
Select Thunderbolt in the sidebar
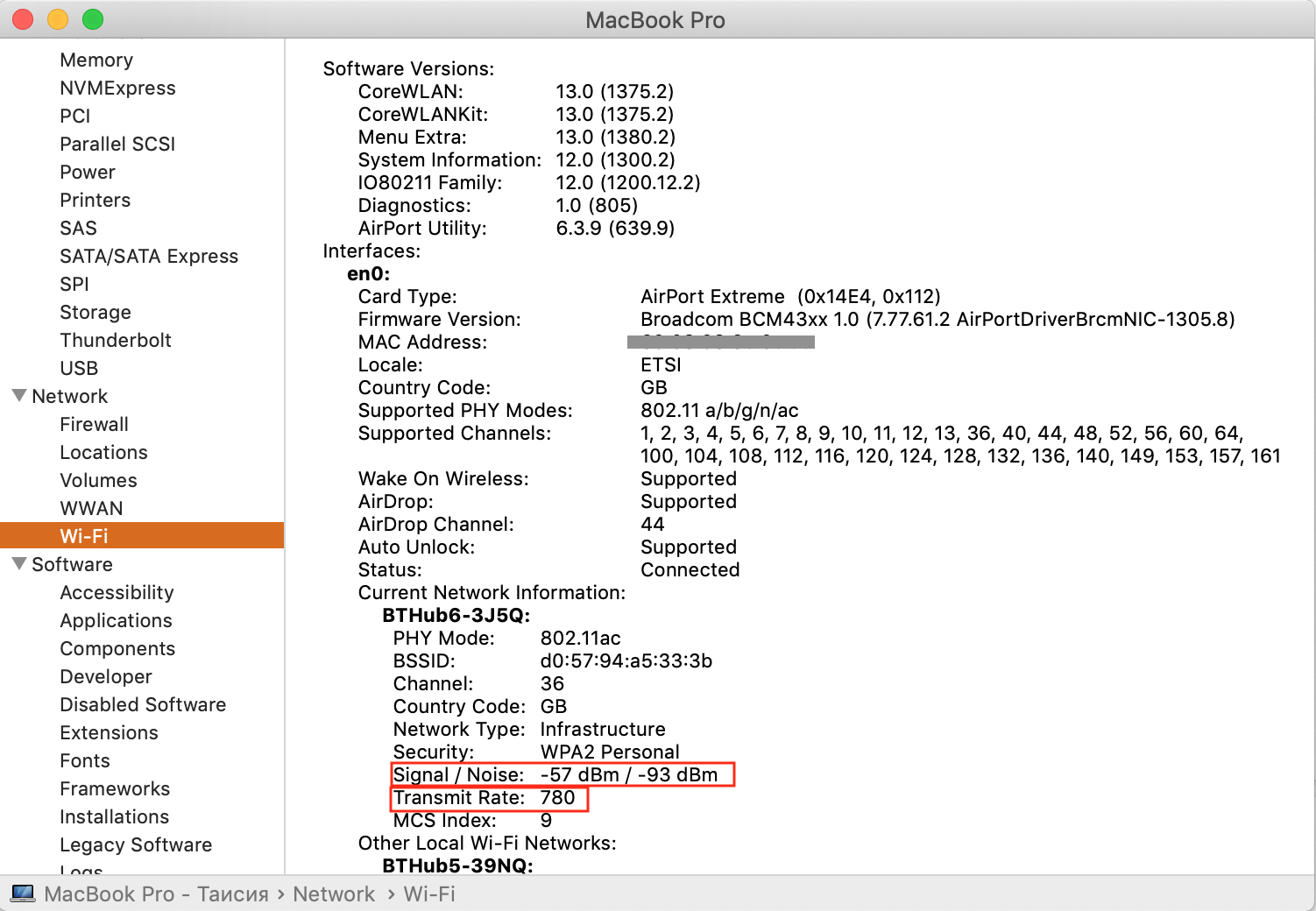click(116, 340)
